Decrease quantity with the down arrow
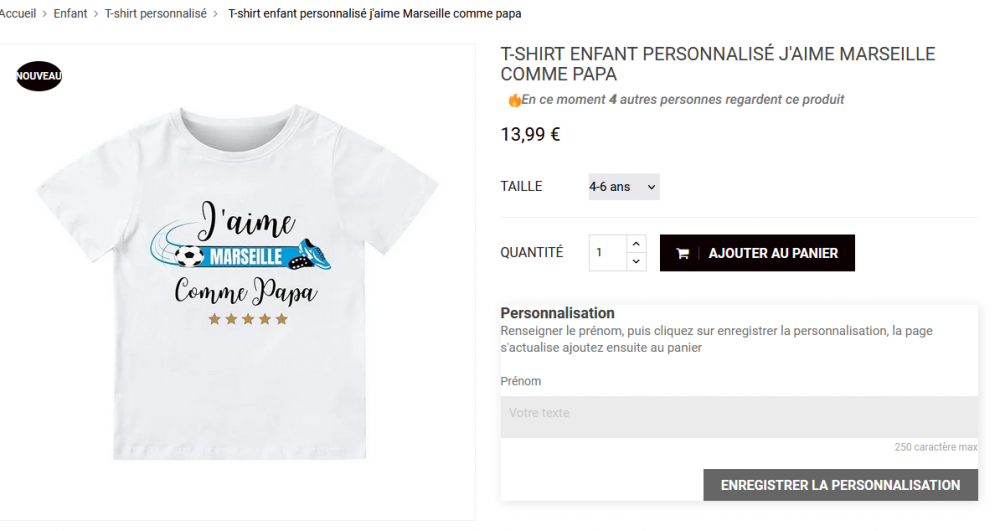The width and height of the screenshot is (1000, 531). pyautogui.click(x=636, y=261)
